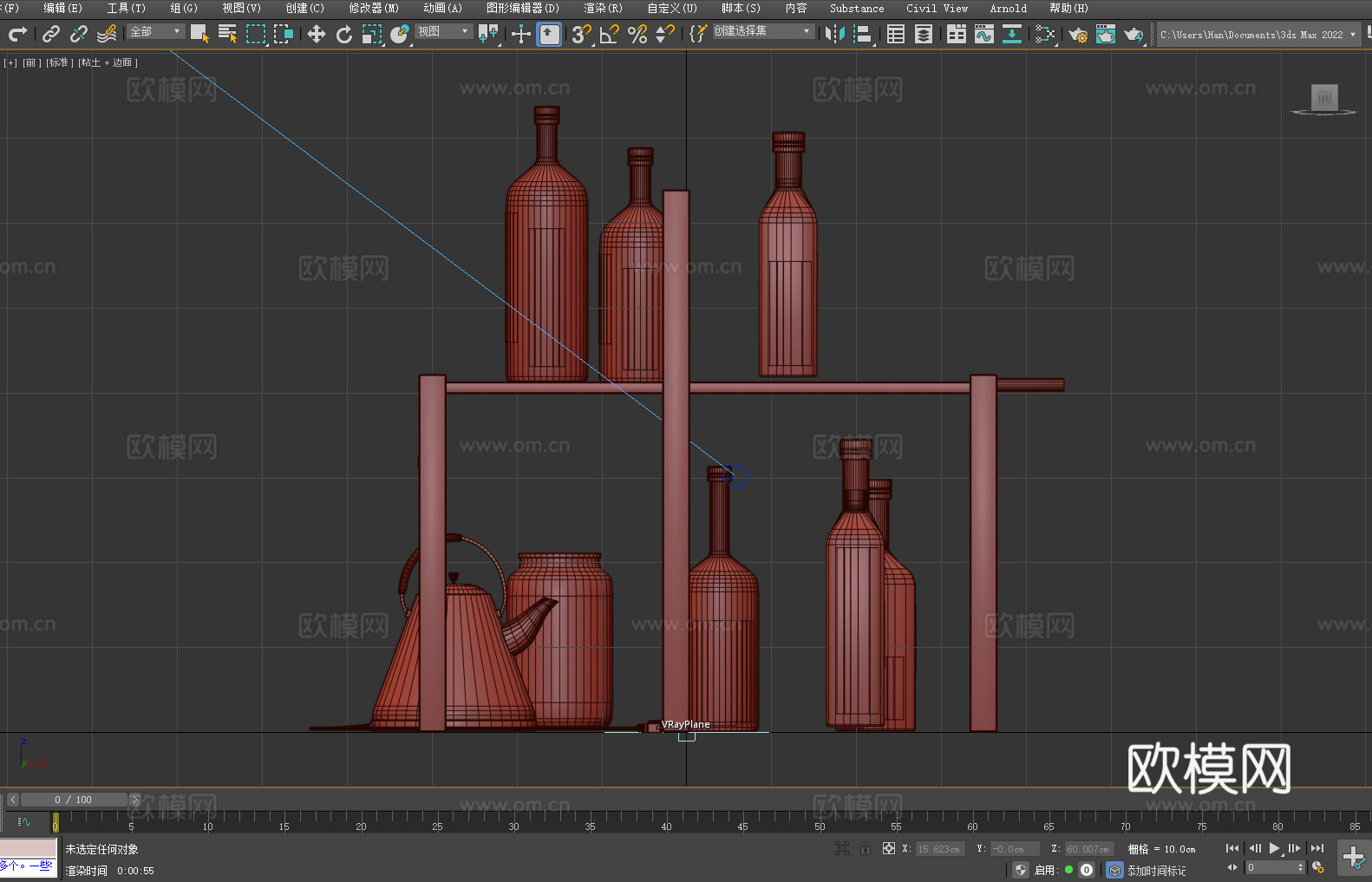Activate the Select Object tool
Screen dimensions: 1372x882
(x=200, y=34)
